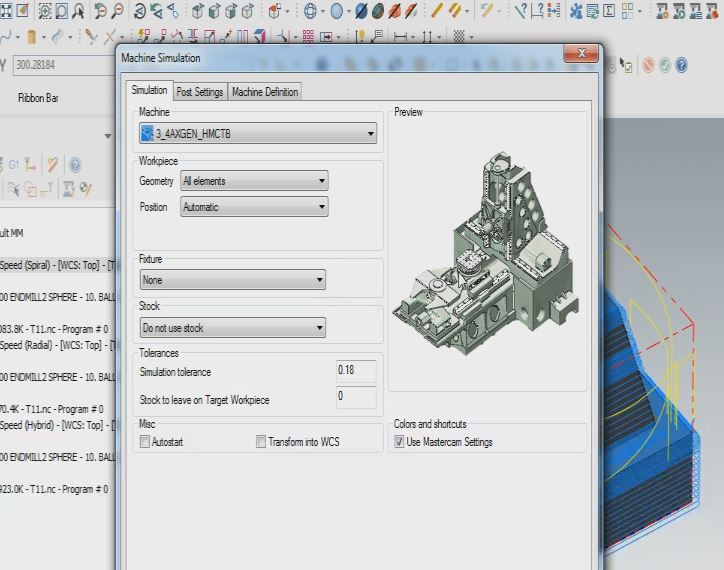Viewport: 724px width, 570px height.
Task: Click Stock to leave on Target Workpiece field
Action: (x=356, y=396)
